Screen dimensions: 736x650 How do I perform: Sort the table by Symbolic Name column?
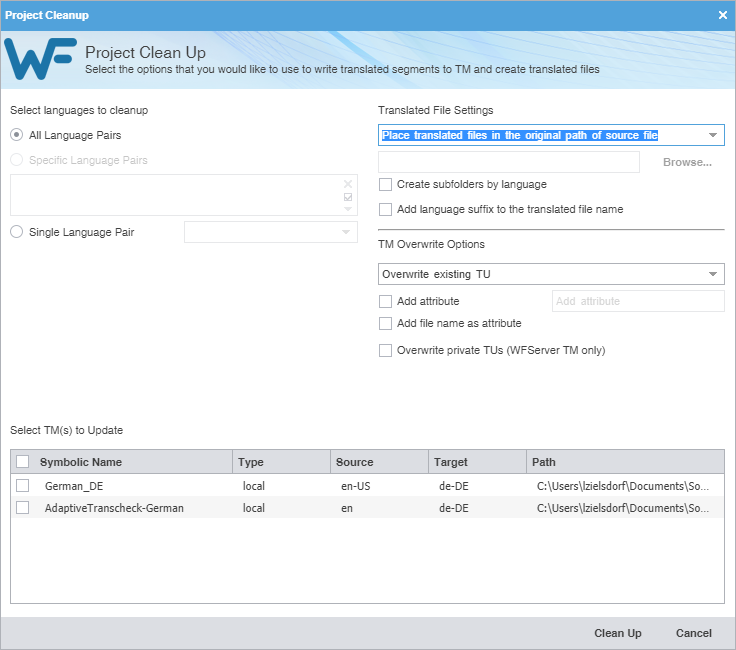81,462
